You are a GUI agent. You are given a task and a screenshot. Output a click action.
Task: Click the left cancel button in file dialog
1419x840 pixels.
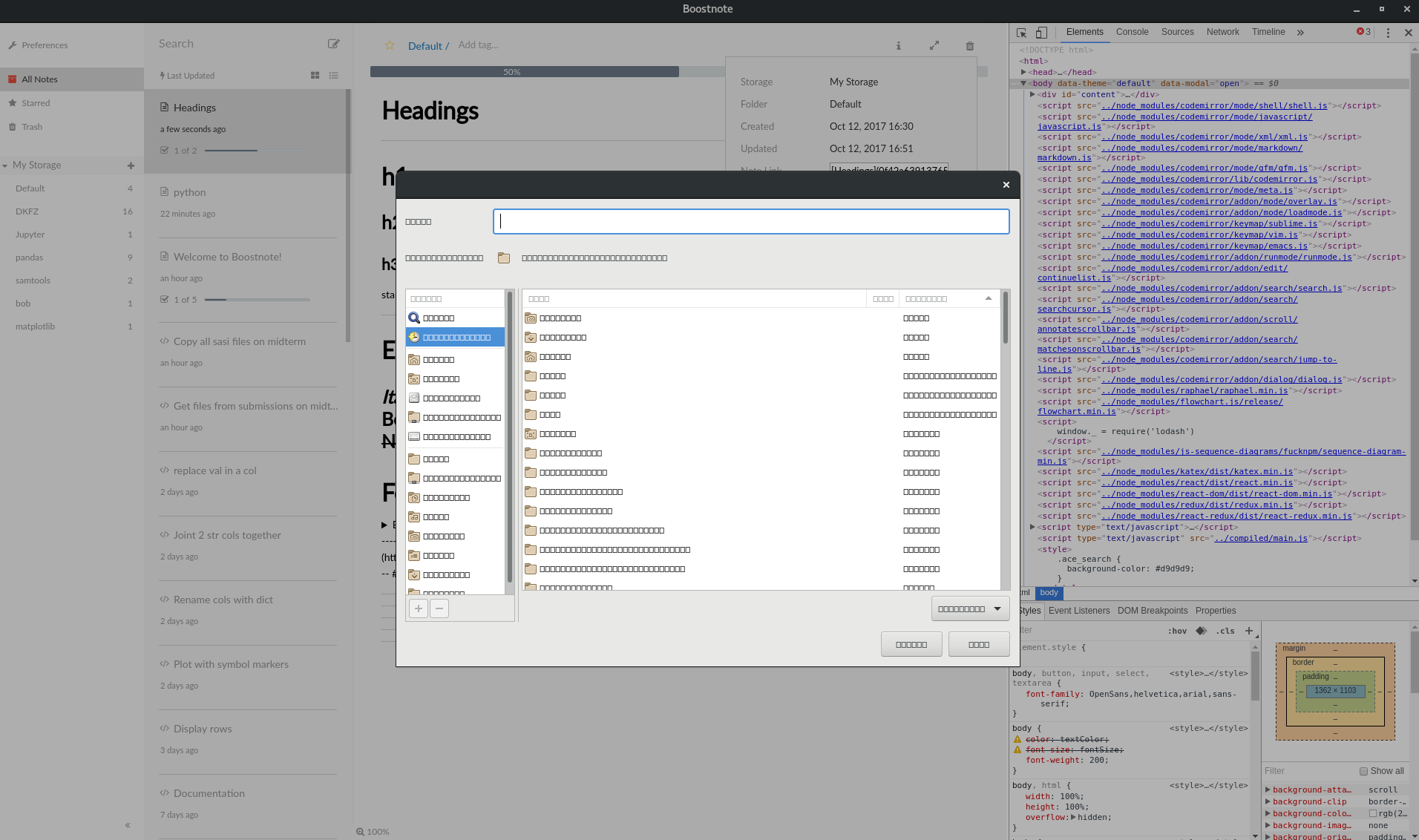point(911,644)
